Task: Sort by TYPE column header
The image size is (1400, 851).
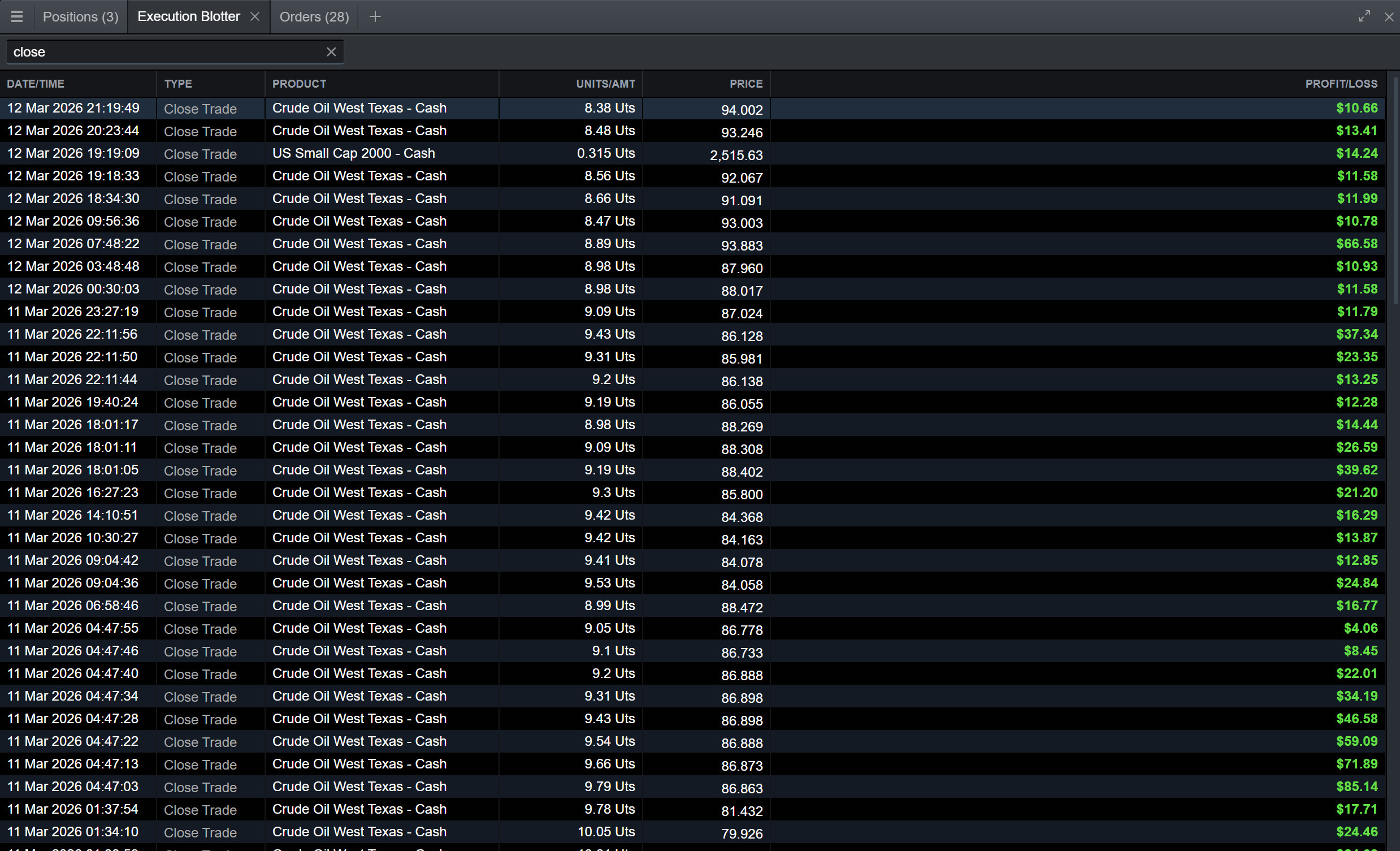Action: click(x=178, y=84)
